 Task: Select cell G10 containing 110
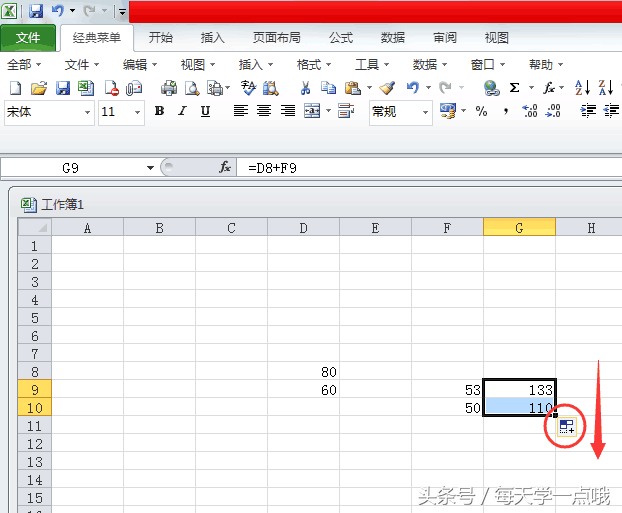pos(519,407)
